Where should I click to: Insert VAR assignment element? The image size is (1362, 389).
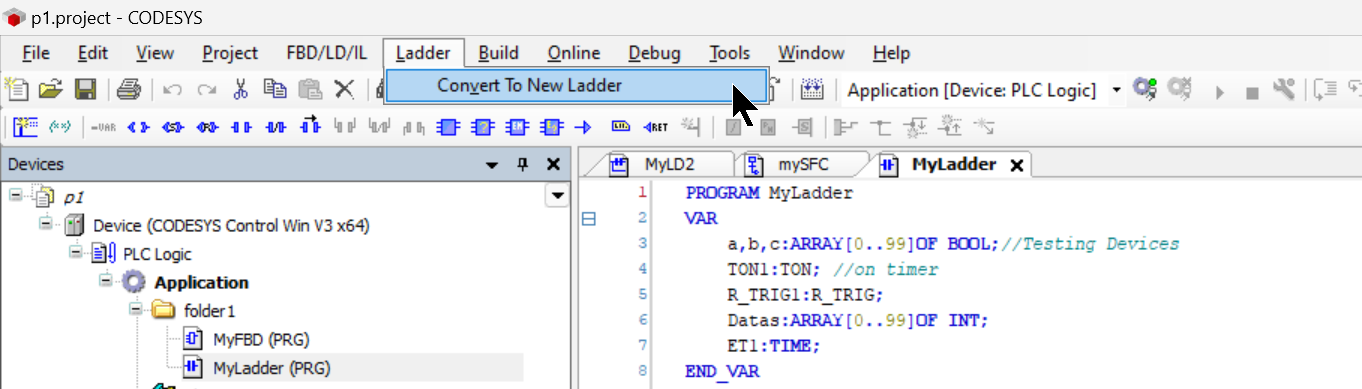click(103, 127)
